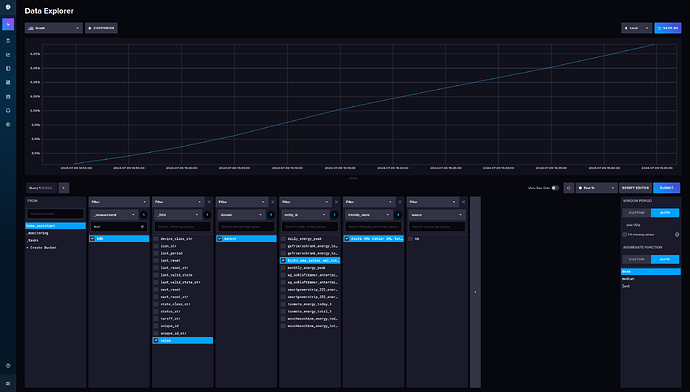Click the Customize button
The height and width of the screenshot is (392, 690).
coord(101,28)
